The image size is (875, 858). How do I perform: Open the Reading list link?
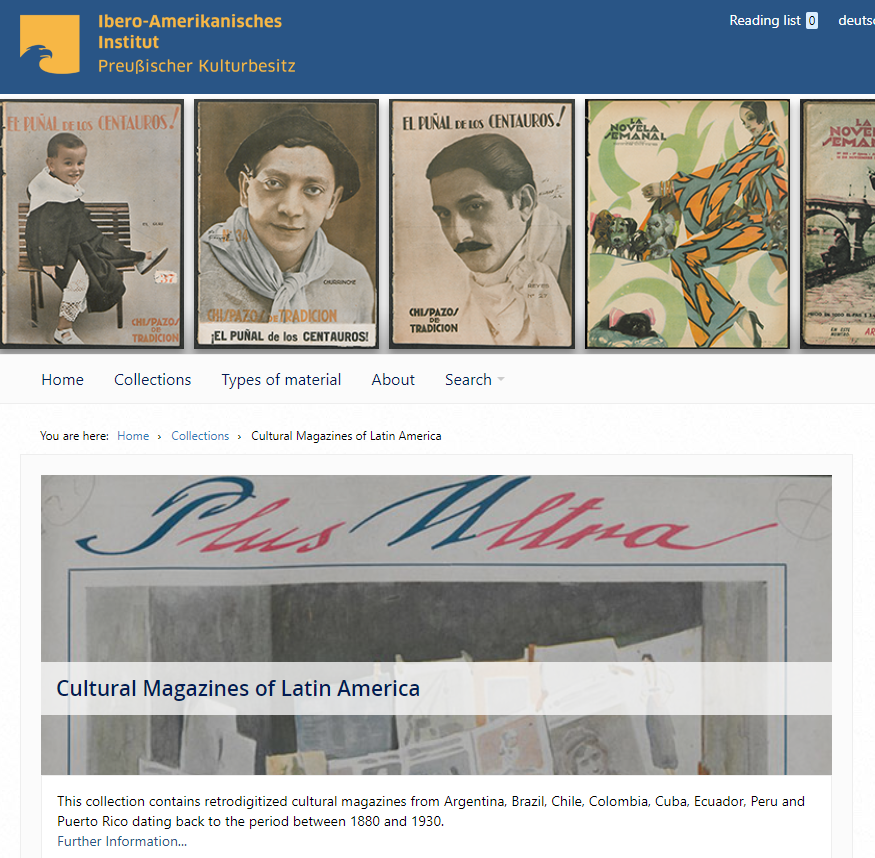click(765, 21)
